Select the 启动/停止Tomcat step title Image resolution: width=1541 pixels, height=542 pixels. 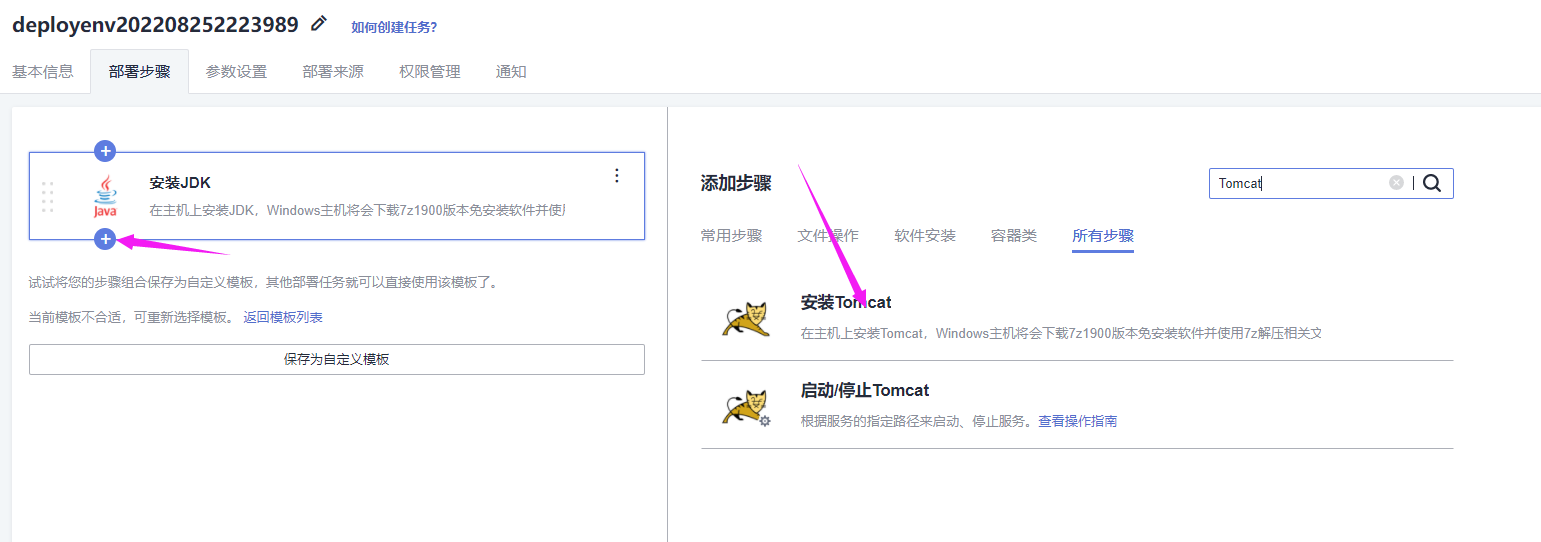coord(865,390)
